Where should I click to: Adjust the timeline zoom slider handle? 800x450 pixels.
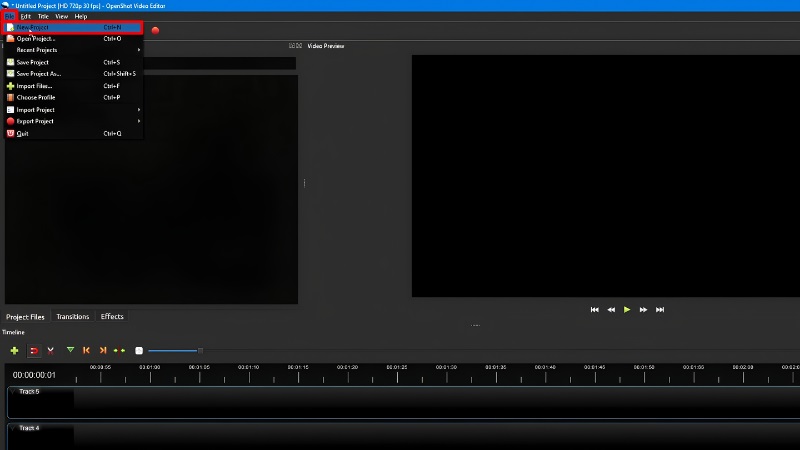[x=201, y=351]
